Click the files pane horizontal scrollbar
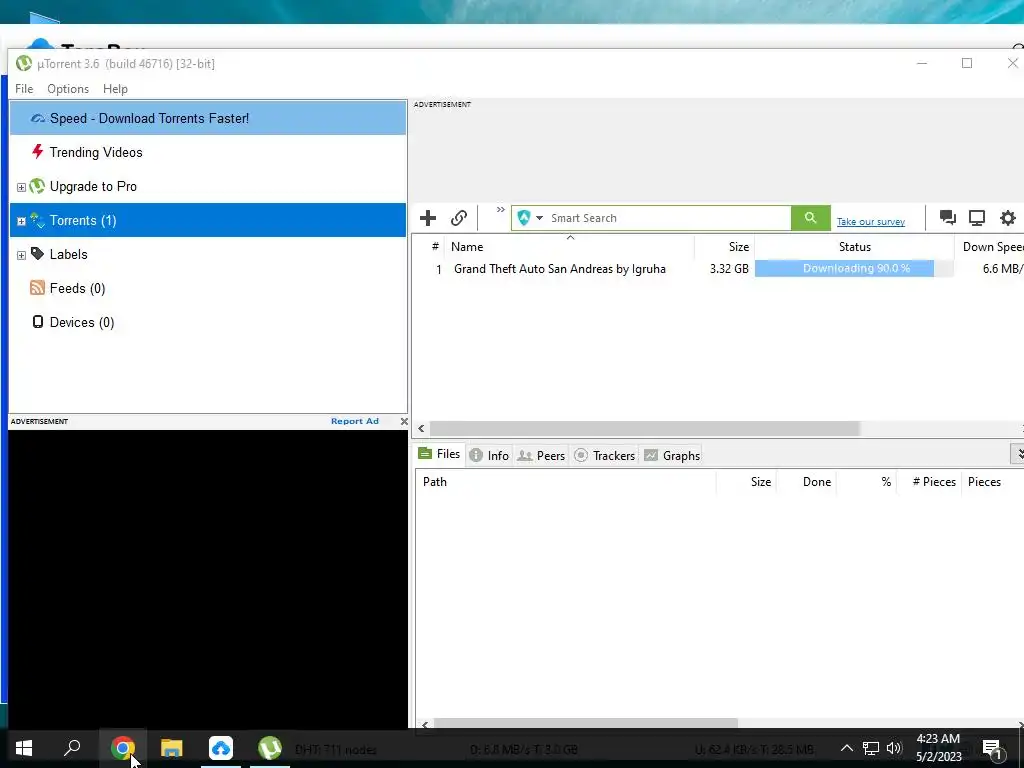The image size is (1024, 768). click(586, 724)
